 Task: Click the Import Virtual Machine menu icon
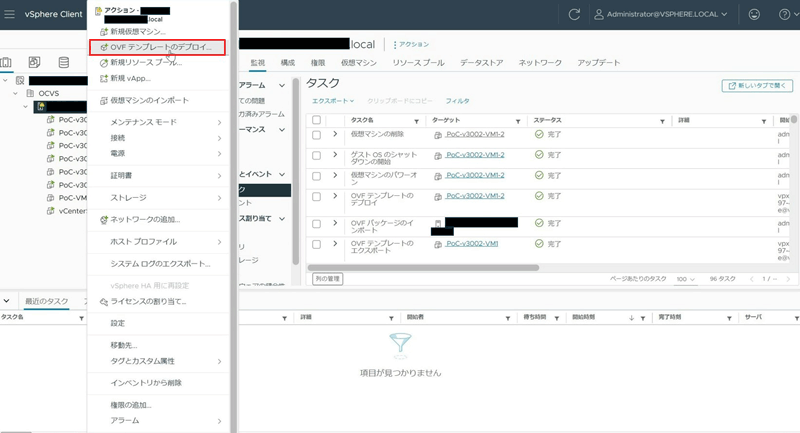point(104,100)
